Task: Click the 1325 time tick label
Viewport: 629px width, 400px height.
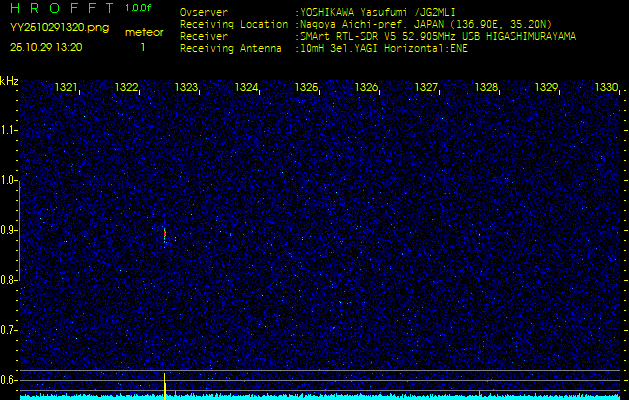Action: 307,88
